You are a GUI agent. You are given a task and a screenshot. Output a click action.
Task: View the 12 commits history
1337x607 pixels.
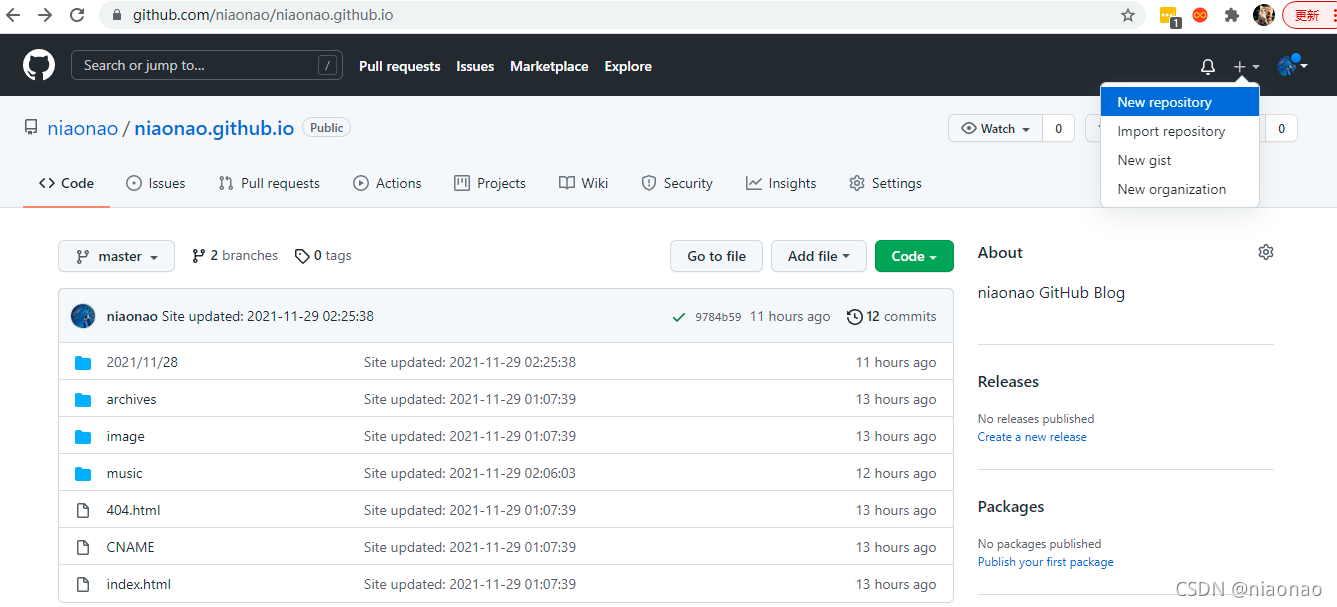click(892, 316)
